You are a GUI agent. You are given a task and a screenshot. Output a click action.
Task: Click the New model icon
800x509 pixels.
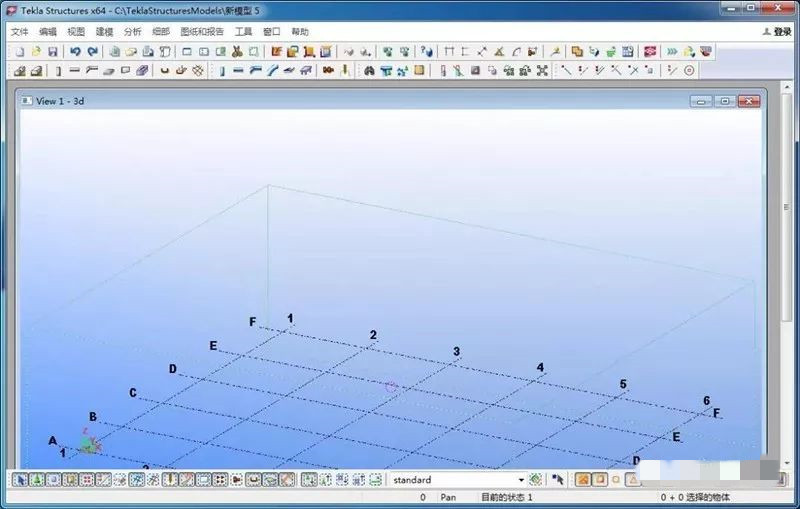[x=19, y=52]
